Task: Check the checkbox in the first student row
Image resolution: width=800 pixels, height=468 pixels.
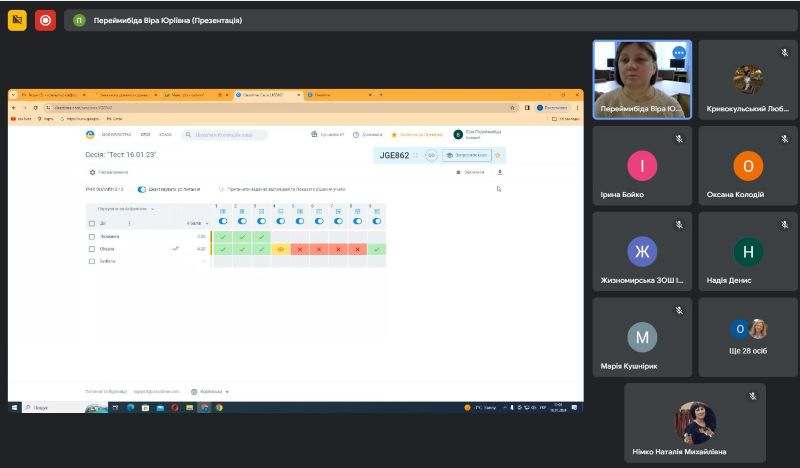Action: point(92,237)
